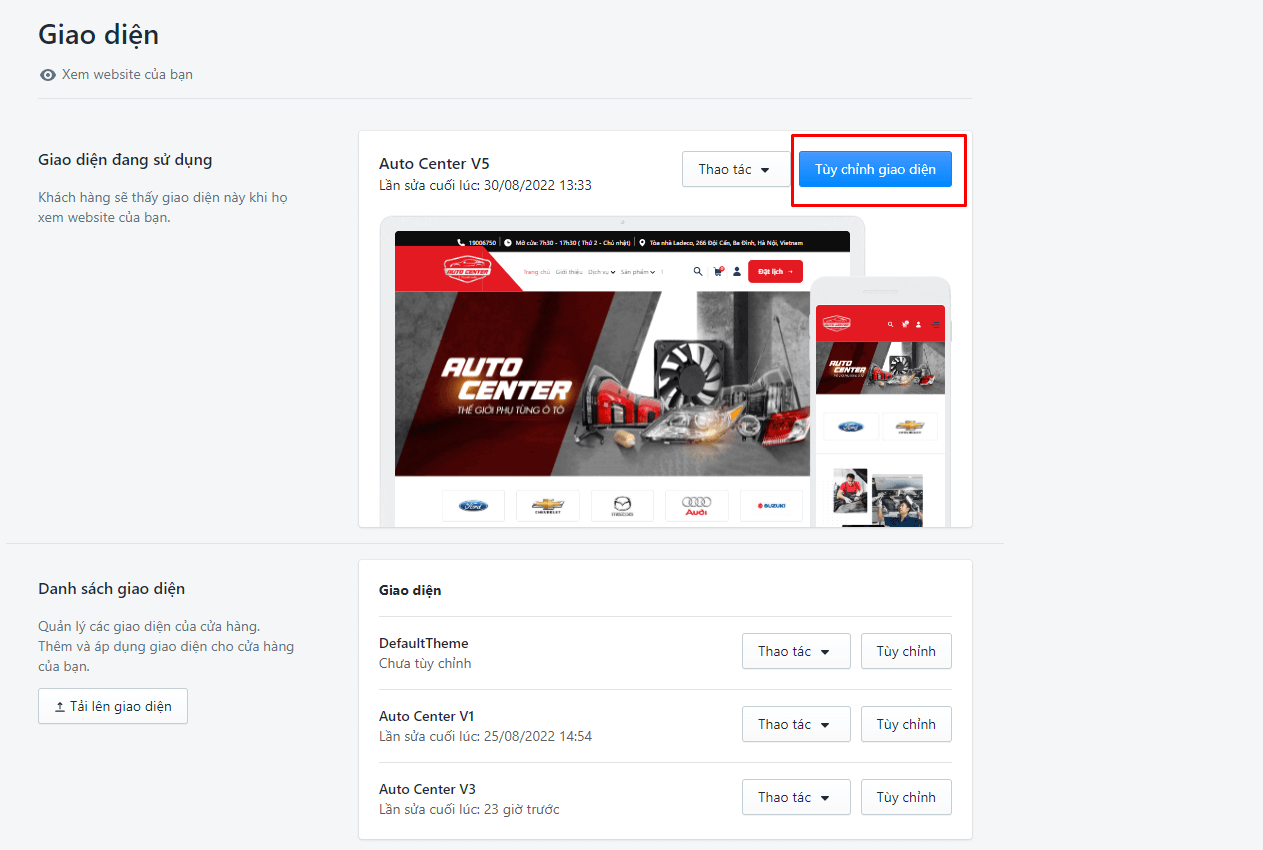Click Auto Center logo in desktop preview

click(x=467, y=269)
